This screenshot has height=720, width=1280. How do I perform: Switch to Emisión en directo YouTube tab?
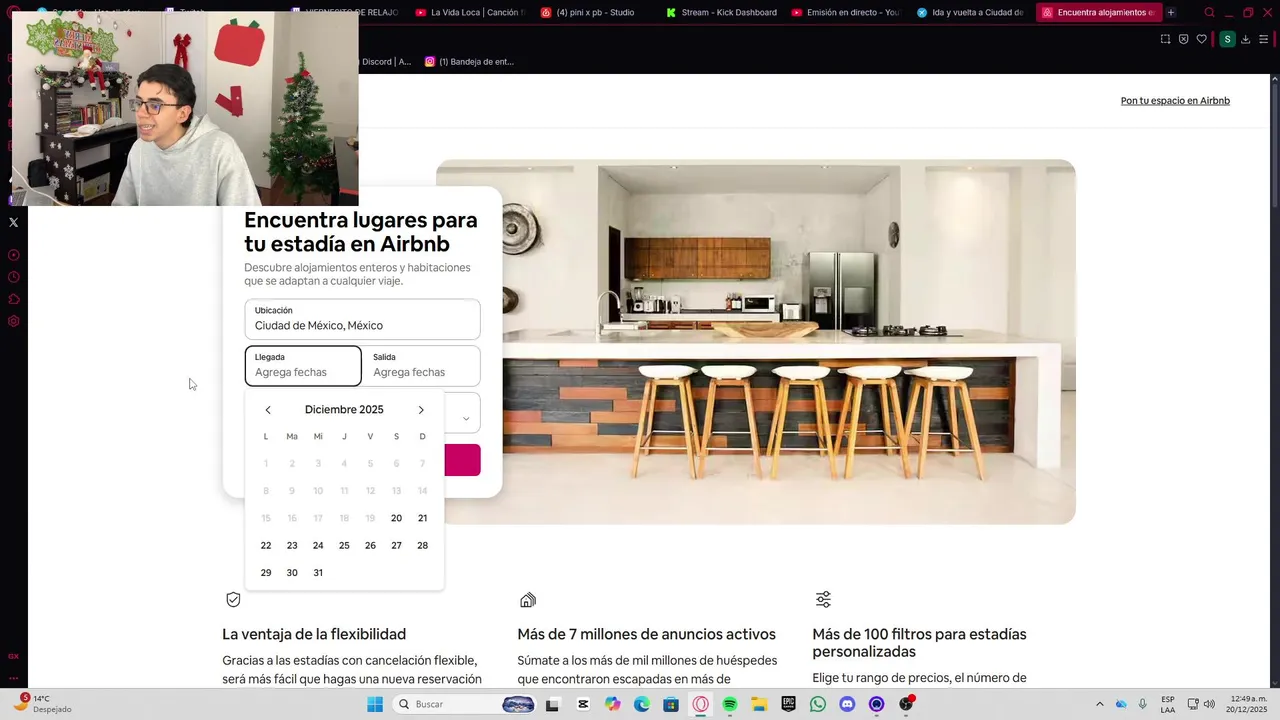point(845,13)
